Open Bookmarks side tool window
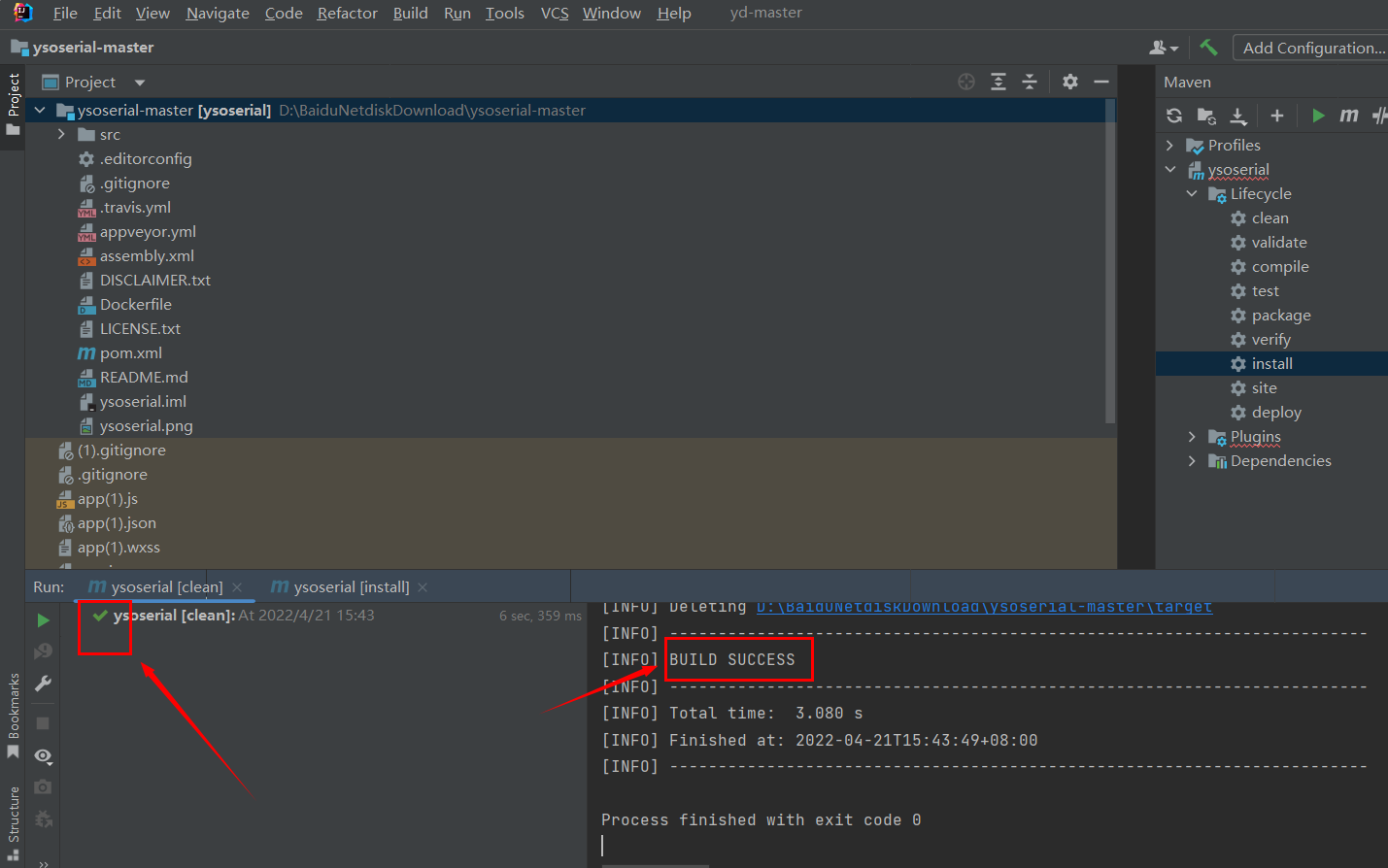 point(13,715)
